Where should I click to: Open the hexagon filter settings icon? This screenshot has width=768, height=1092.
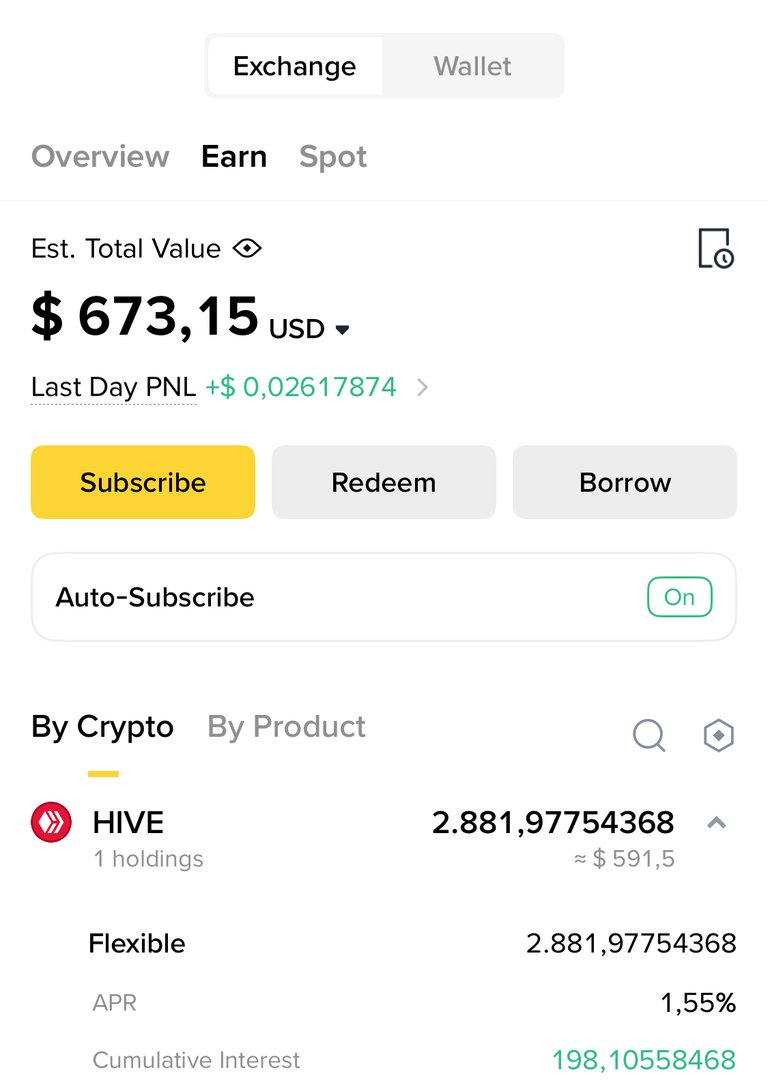(719, 735)
